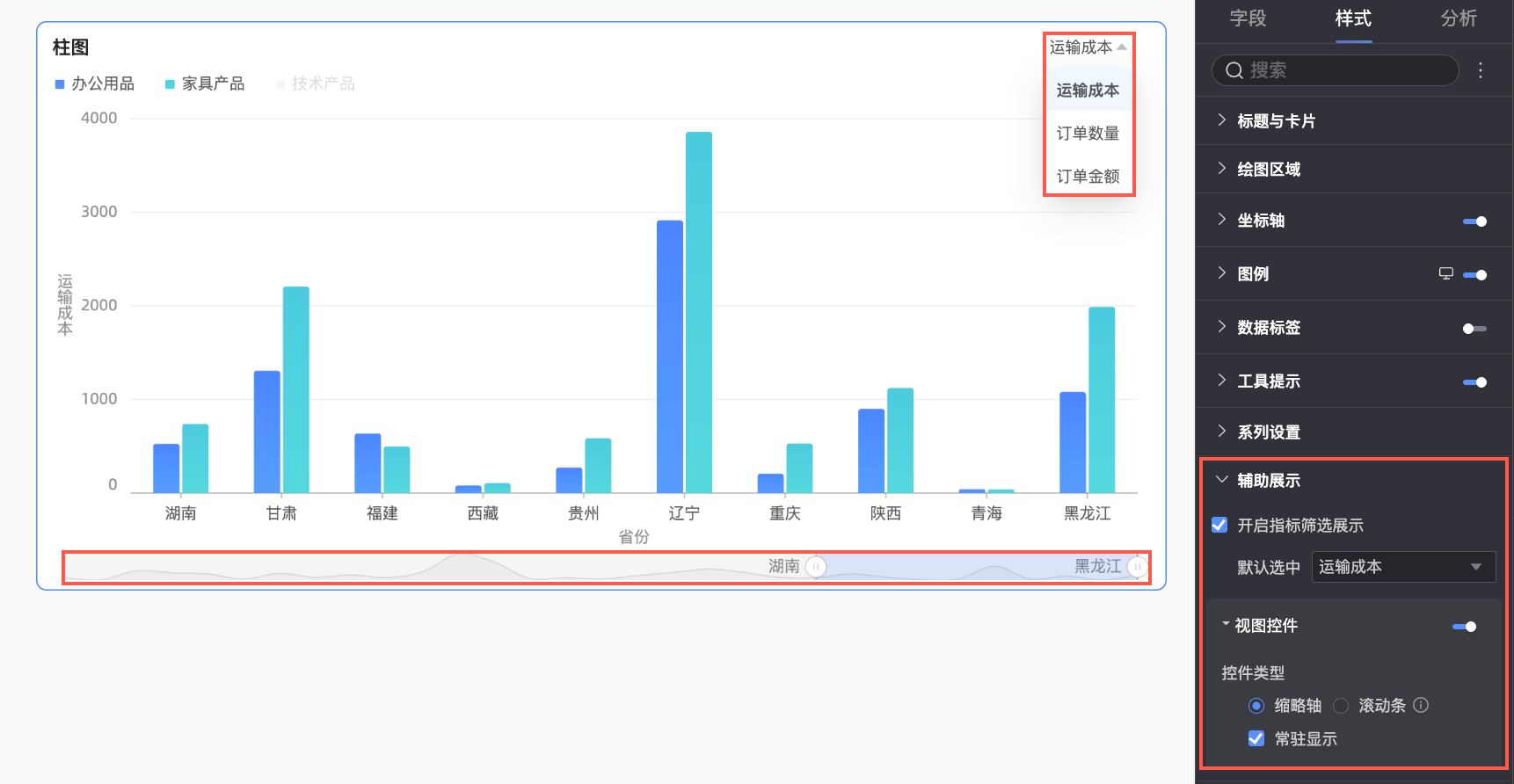1514x784 pixels.
Task: Click the 辽宁 办公用品 blue bar
Action: point(670,357)
